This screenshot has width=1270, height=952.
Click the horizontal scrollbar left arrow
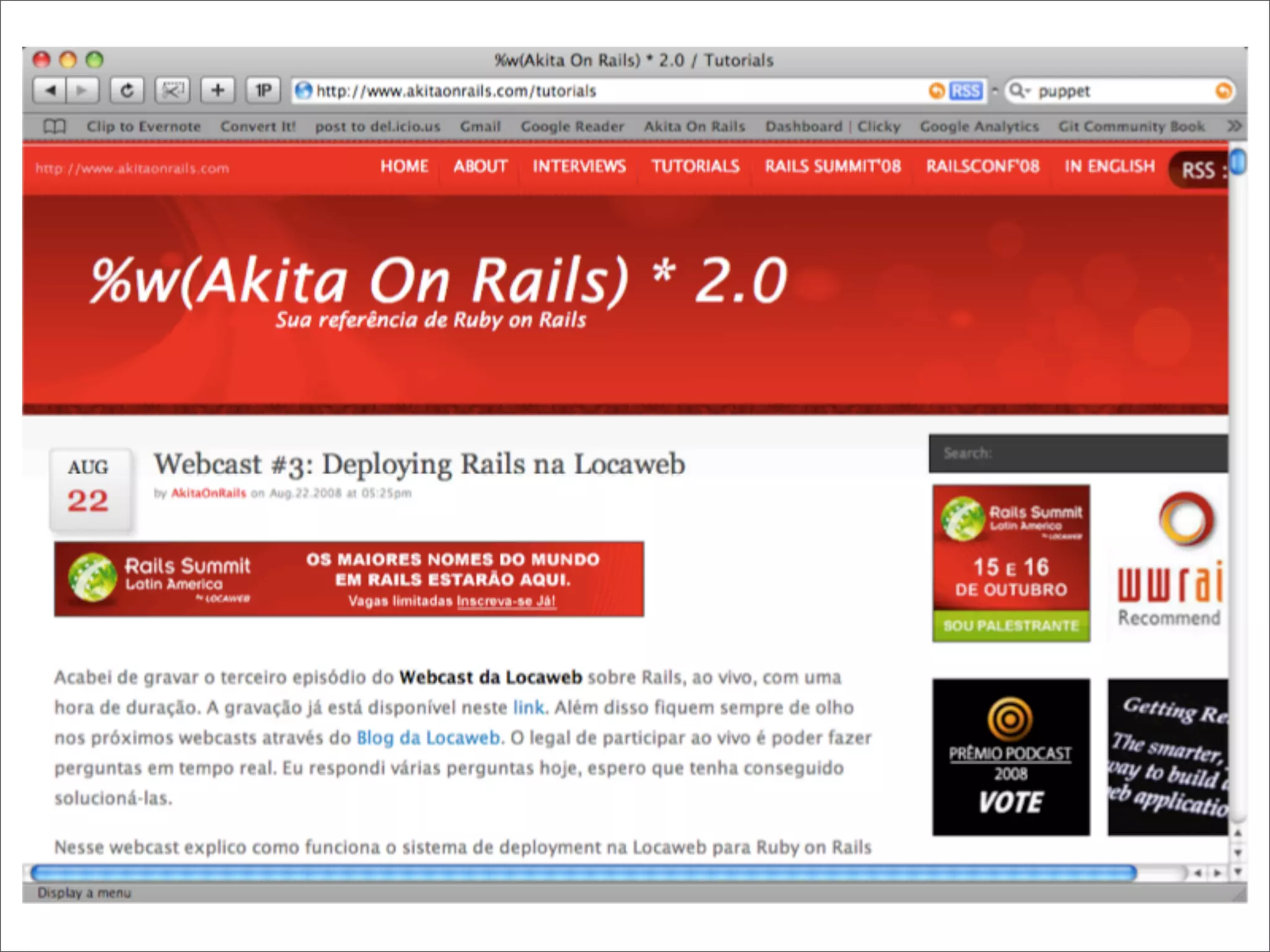(1198, 873)
